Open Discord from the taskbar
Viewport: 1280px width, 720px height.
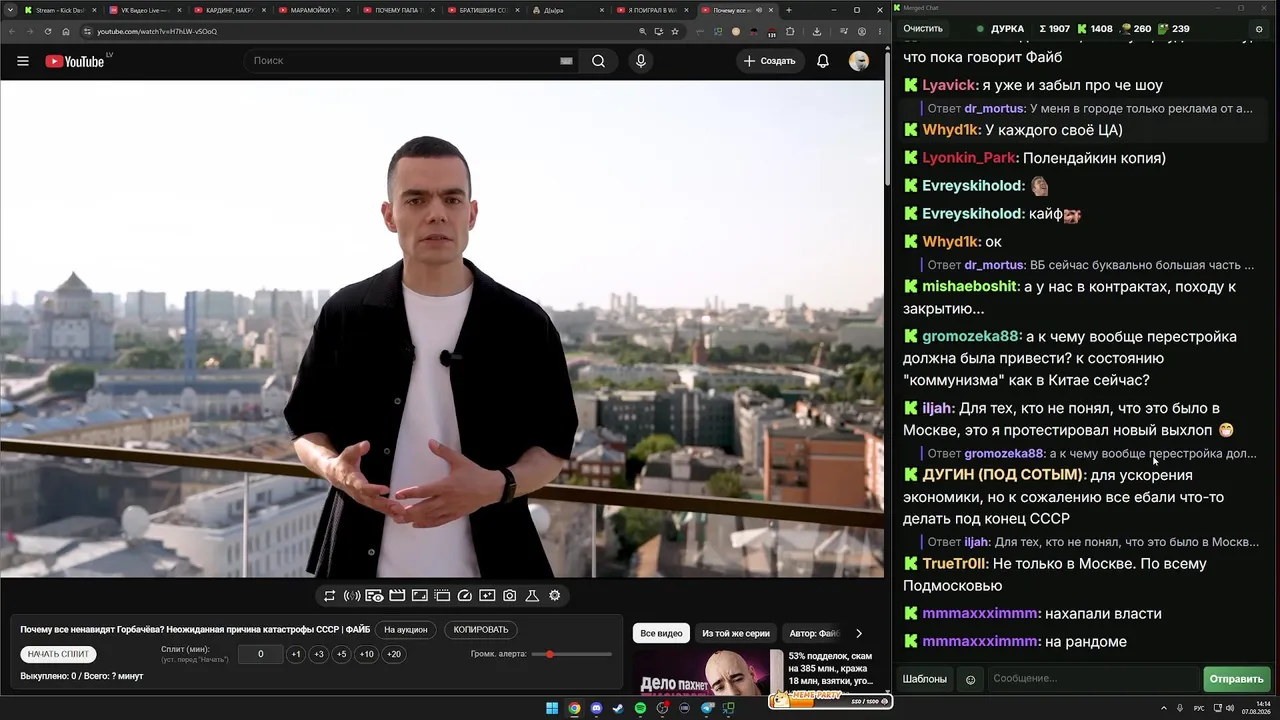pos(597,709)
